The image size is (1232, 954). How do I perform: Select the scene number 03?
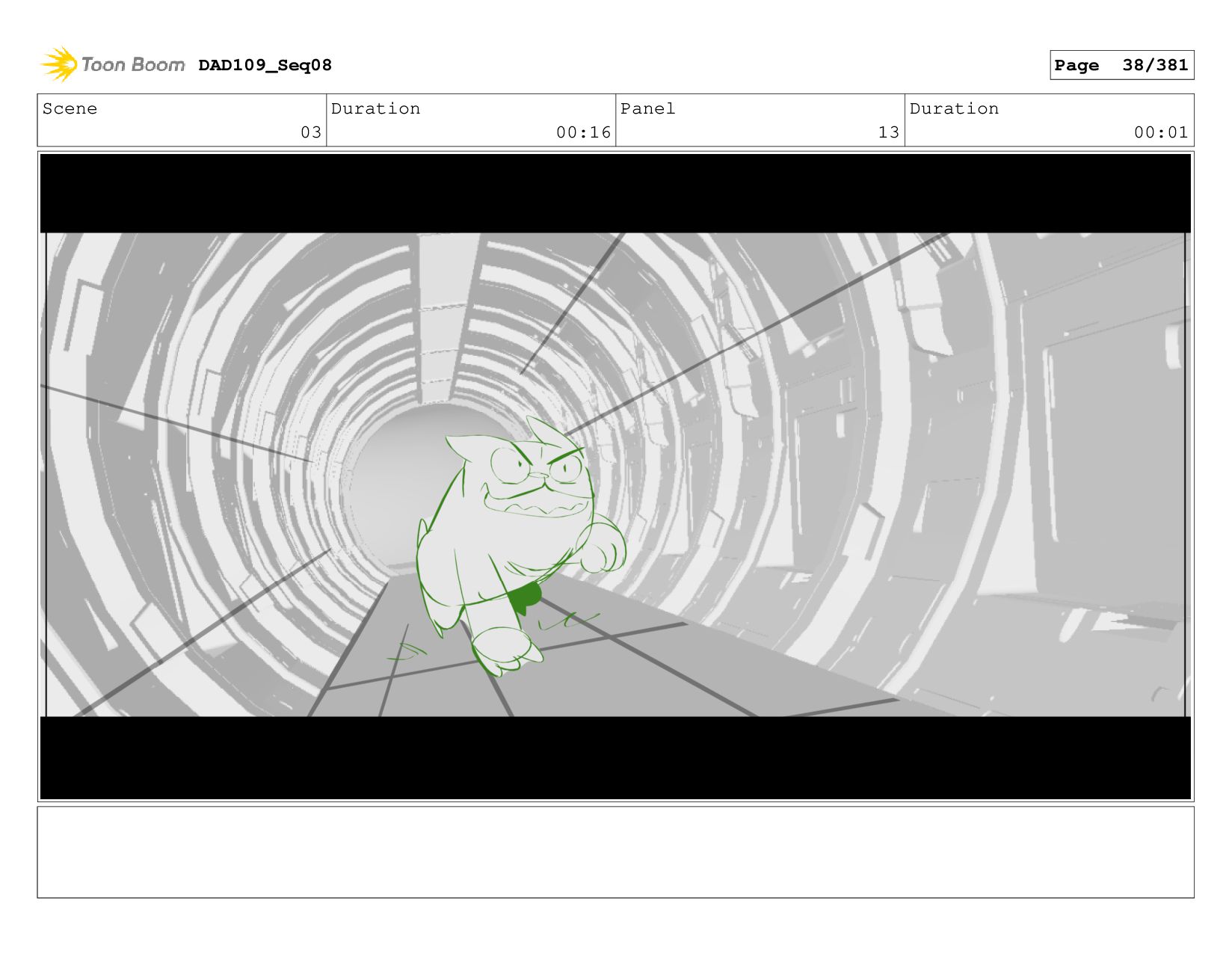[311, 132]
